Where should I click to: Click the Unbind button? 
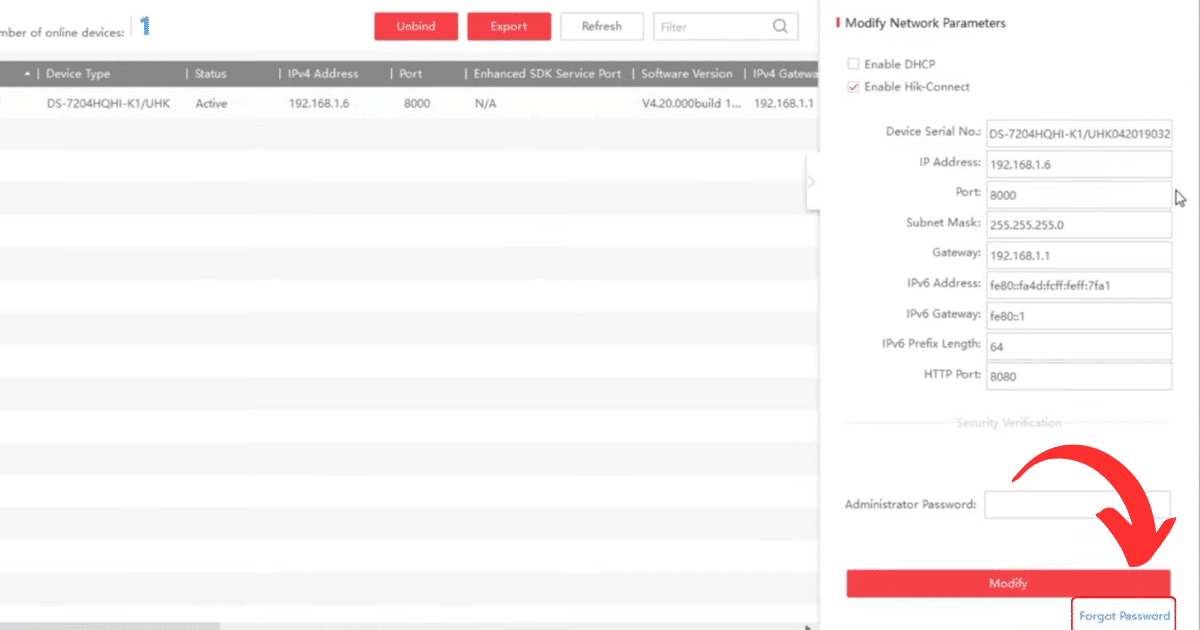tap(416, 27)
